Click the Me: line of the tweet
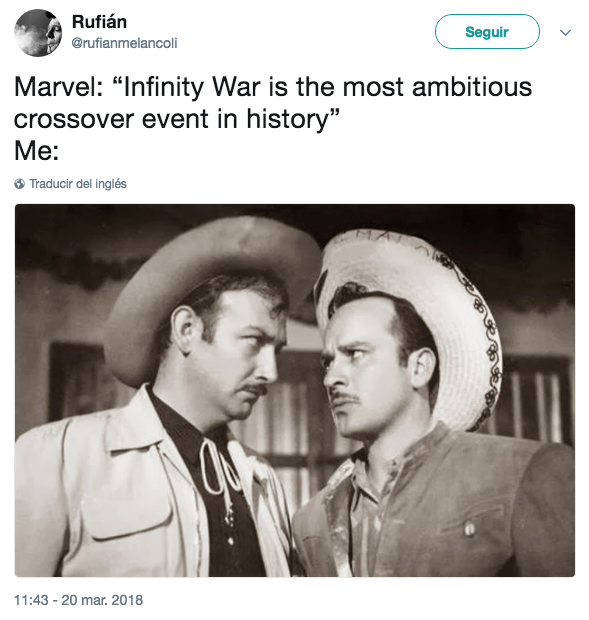 point(37,151)
